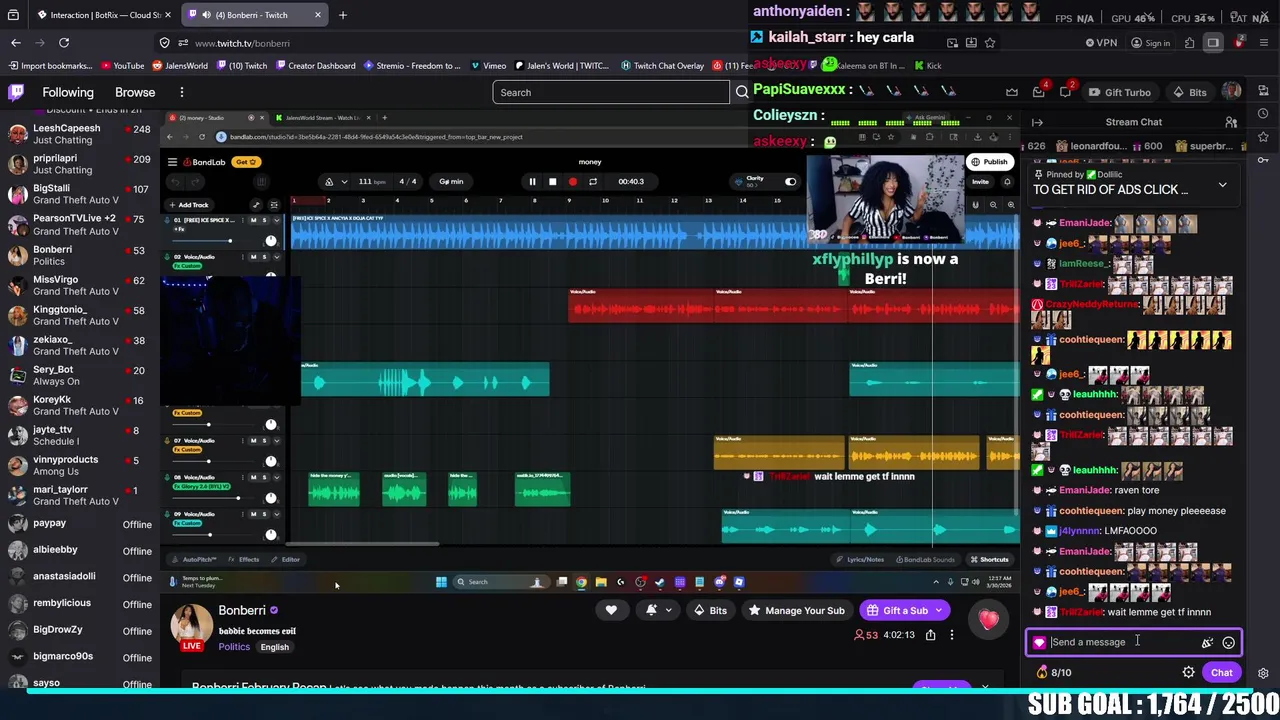This screenshot has height=720, width=1280.
Task: Expand metronome options dropdown
Action: tap(343, 182)
